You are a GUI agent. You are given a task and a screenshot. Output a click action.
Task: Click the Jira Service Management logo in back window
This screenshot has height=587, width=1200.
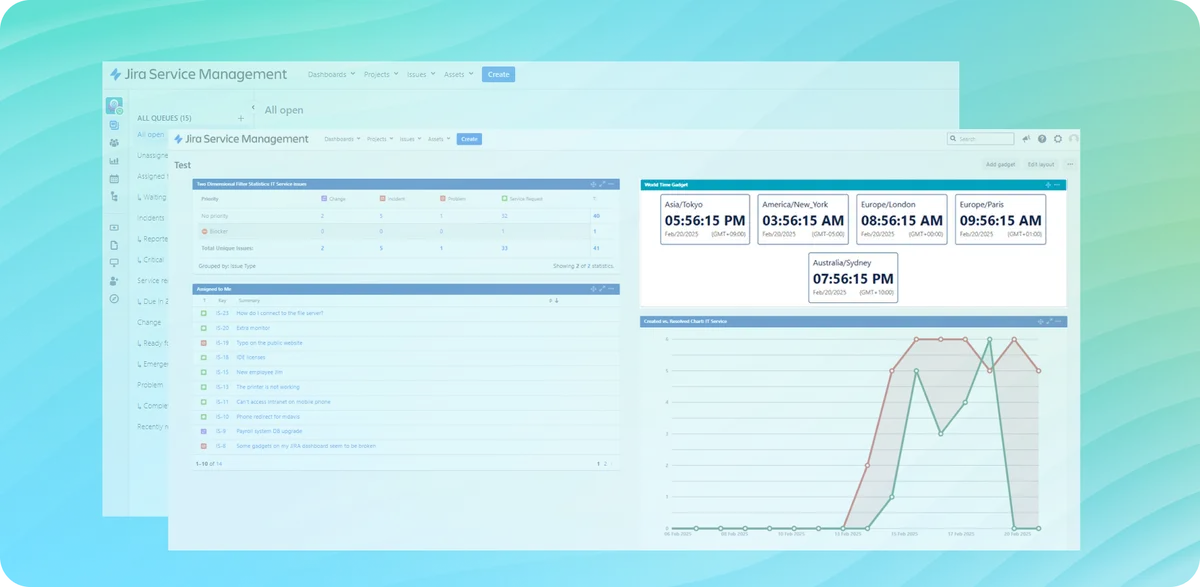click(x=198, y=74)
